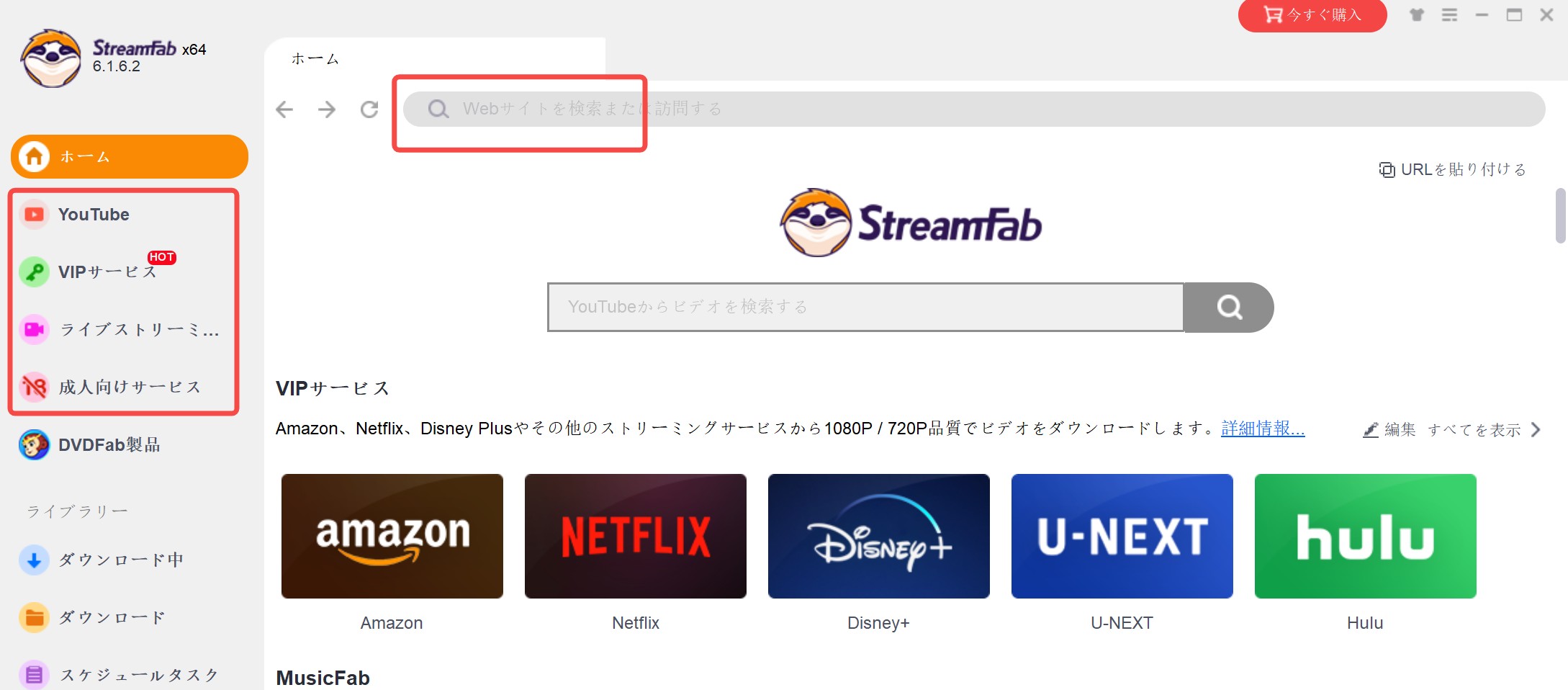Open the hamburger menu icon
1568x690 pixels.
(x=1450, y=14)
